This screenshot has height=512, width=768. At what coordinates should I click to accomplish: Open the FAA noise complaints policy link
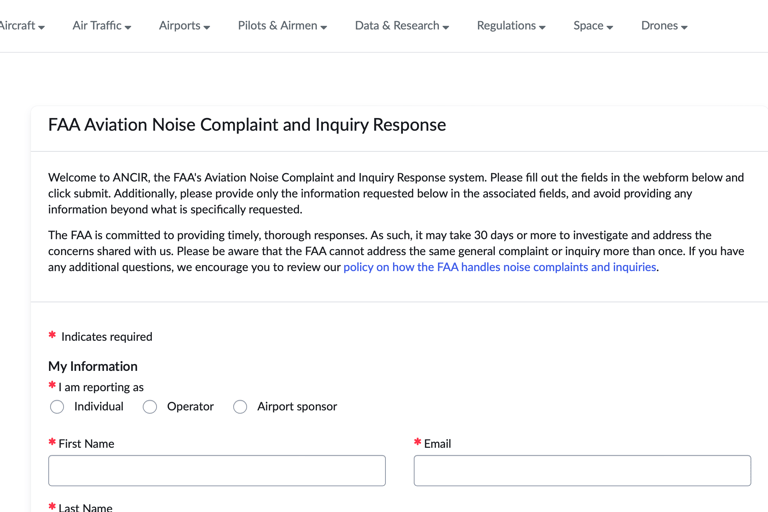500,267
